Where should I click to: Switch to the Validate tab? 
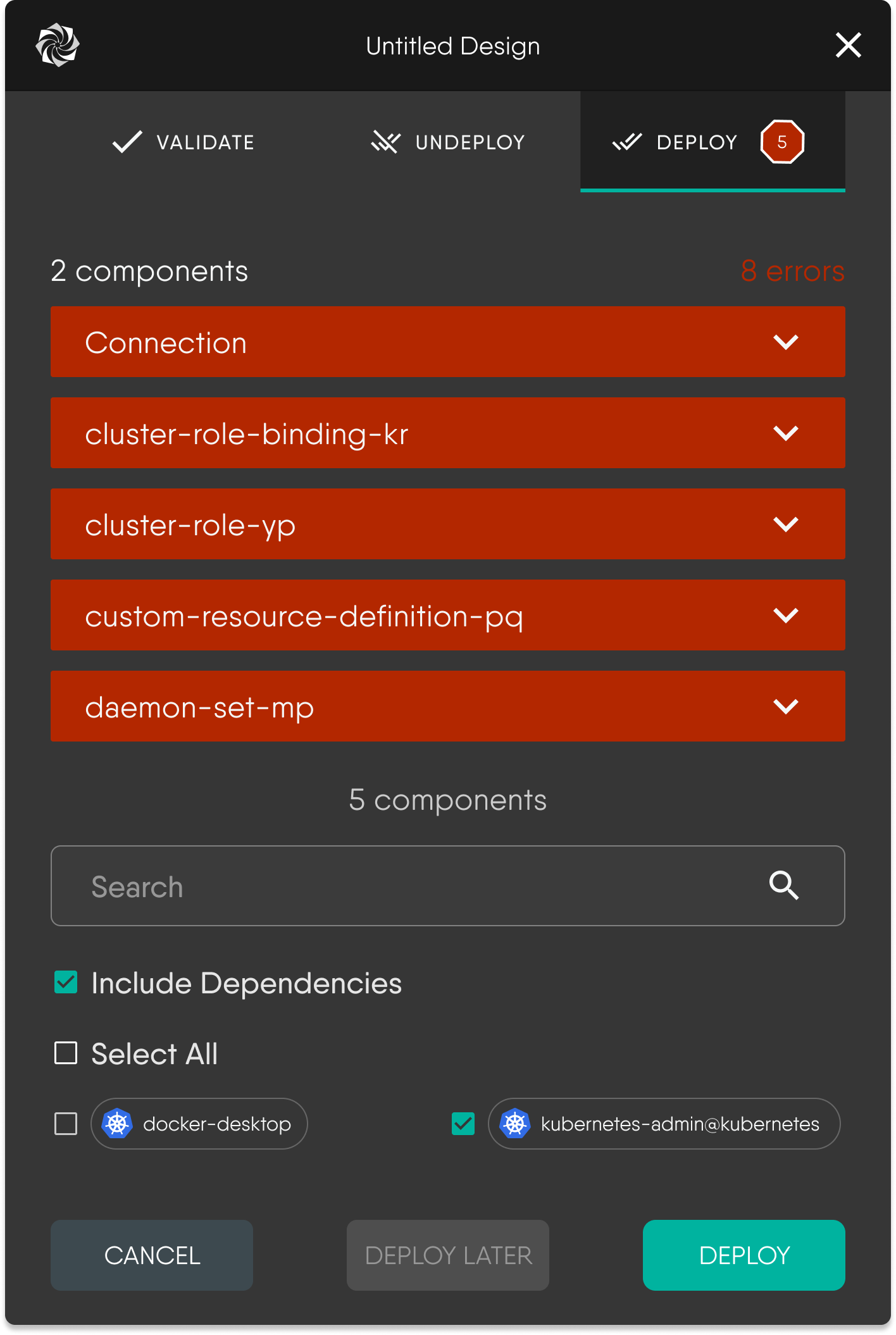(184, 141)
